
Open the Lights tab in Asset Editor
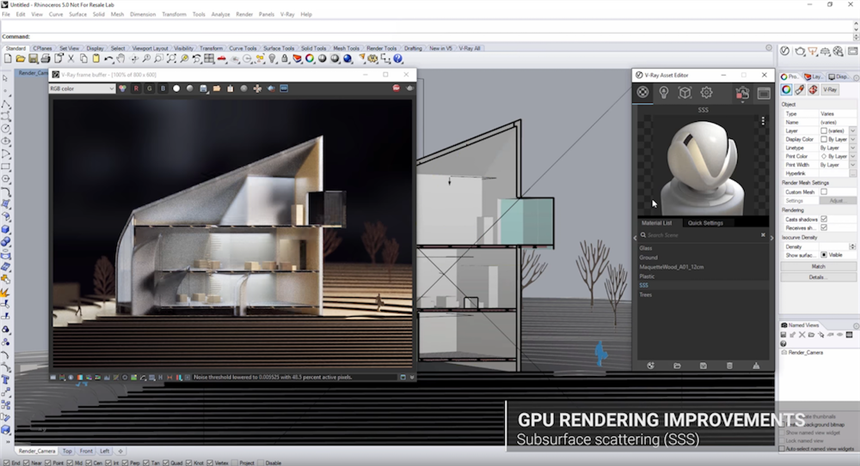click(x=664, y=93)
